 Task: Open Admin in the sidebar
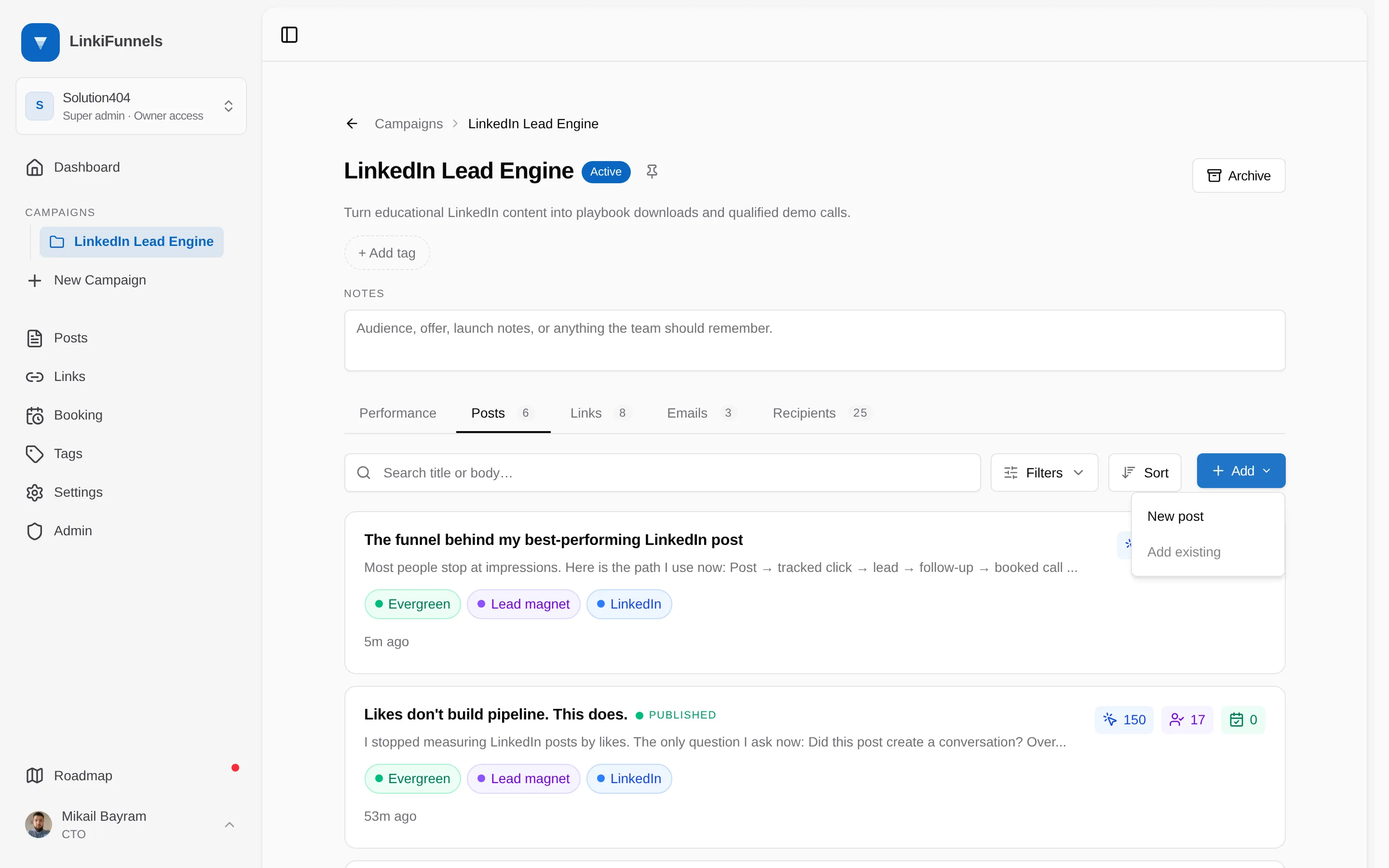click(x=131, y=531)
